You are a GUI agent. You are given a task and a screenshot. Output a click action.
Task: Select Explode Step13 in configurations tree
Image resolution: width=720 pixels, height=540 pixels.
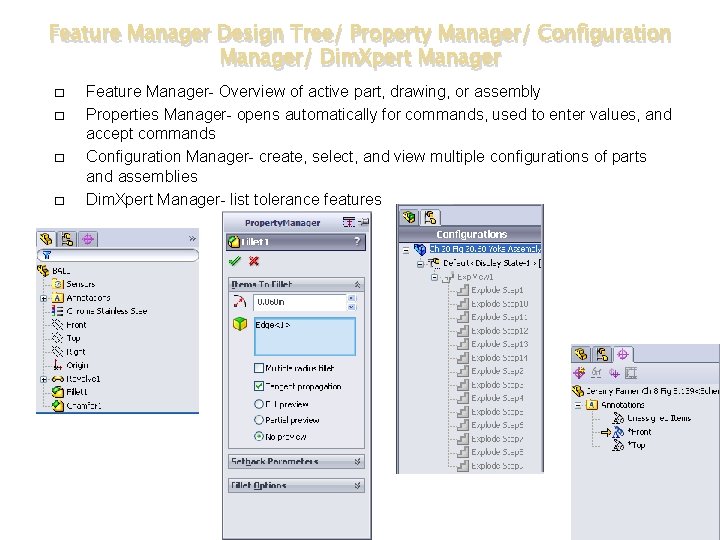pos(493,344)
